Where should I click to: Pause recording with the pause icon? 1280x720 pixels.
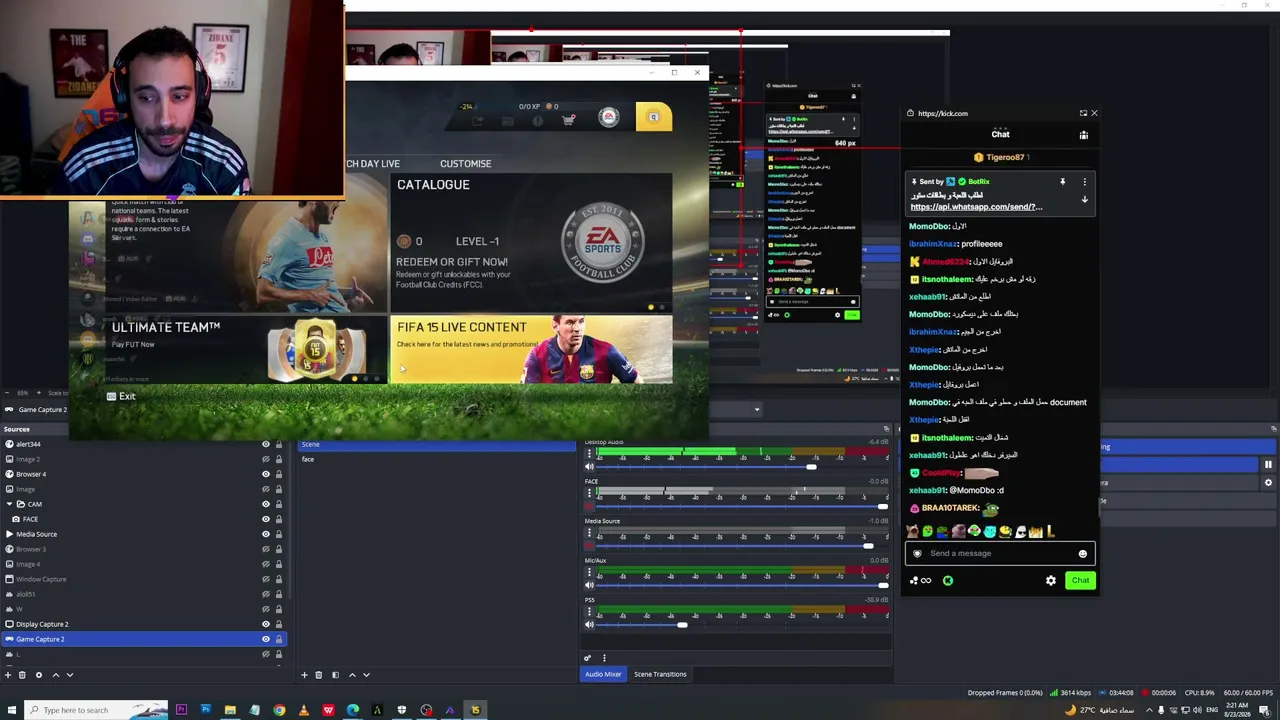1268,465
